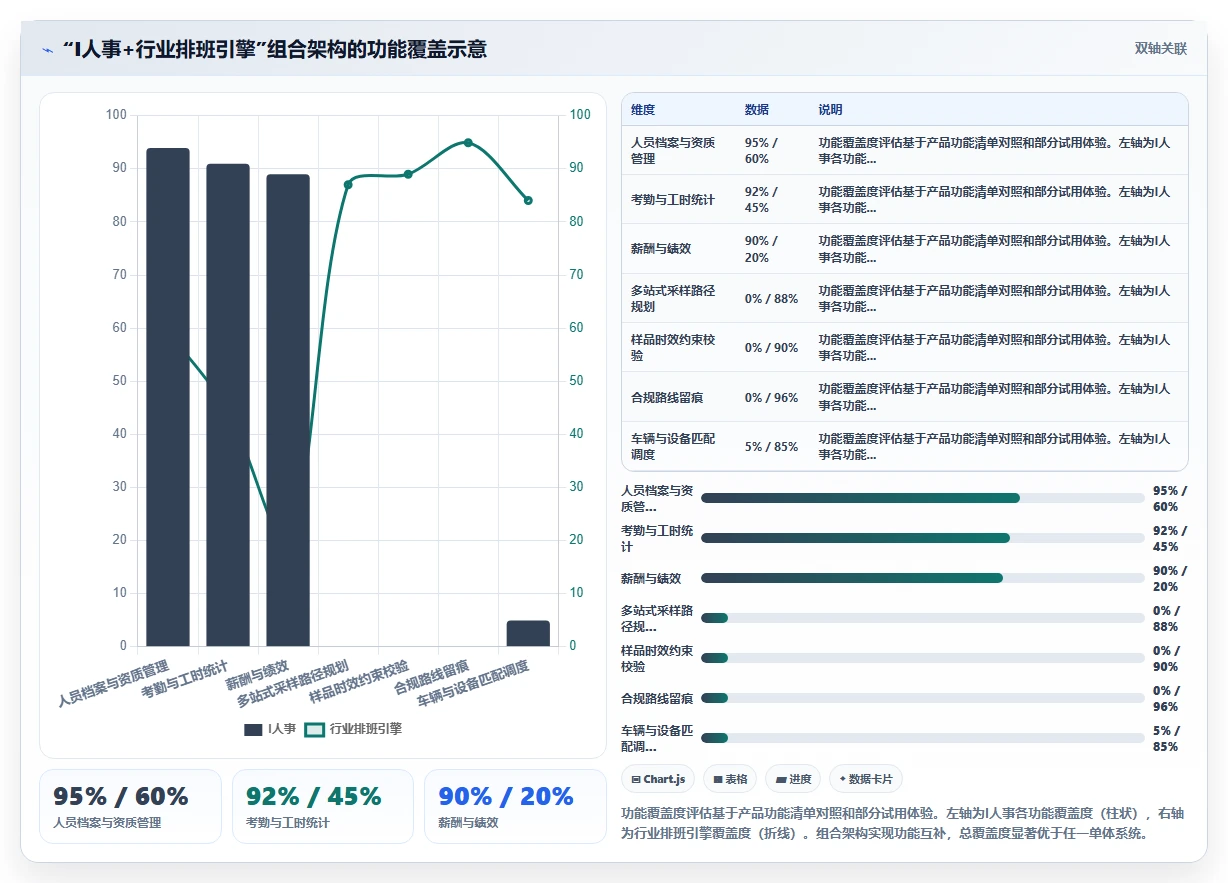Click the table value 0% / 90%
Screen dimensions: 1228x883
pyautogui.click(x=771, y=347)
